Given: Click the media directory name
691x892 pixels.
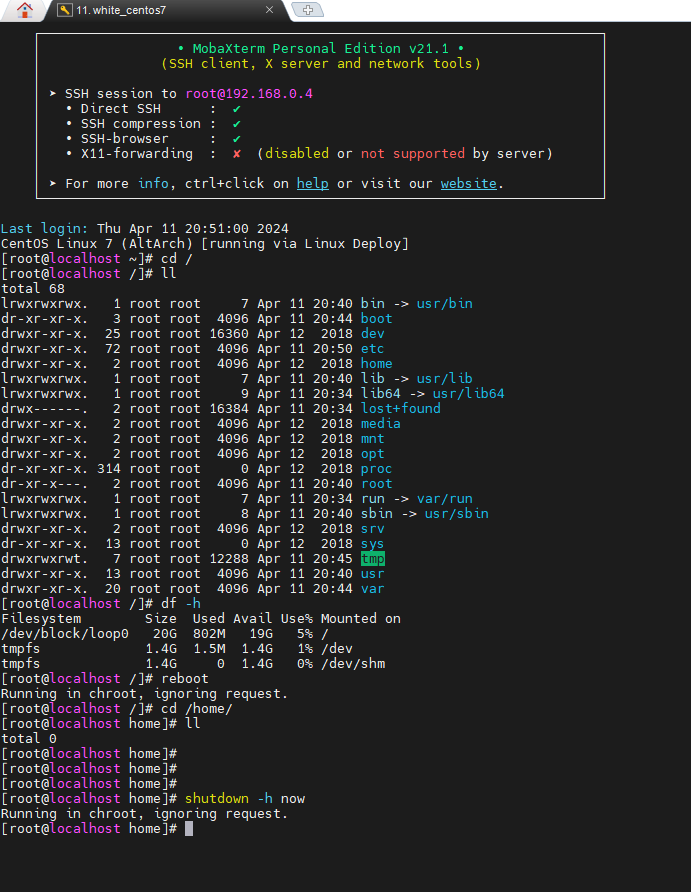Looking at the screenshot, I should coord(380,424).
